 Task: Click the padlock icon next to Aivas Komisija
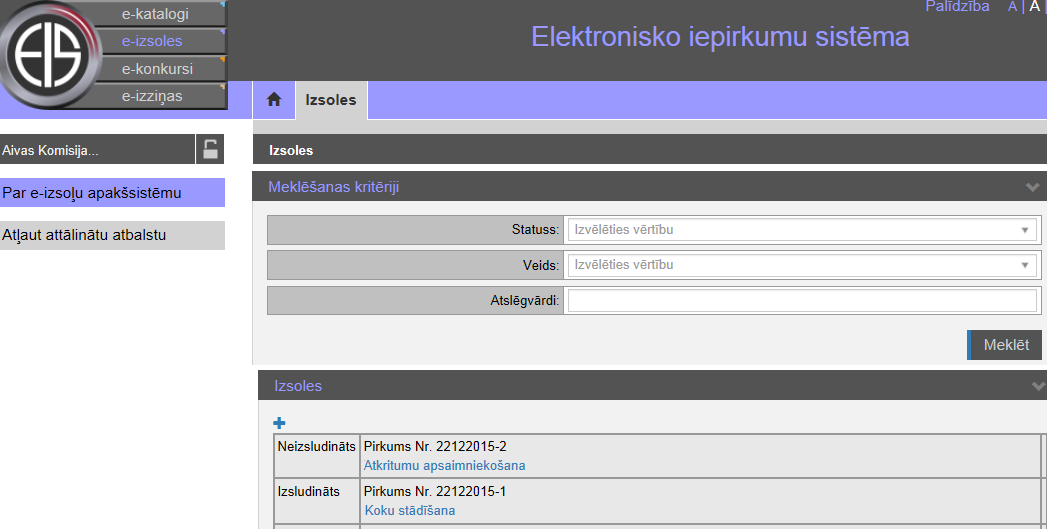210,150
